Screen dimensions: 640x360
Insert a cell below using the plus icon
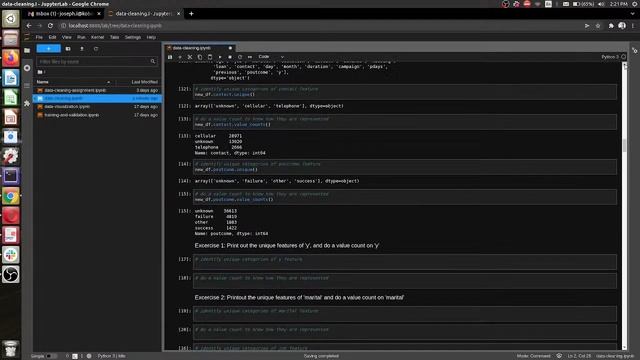[180, 57]
